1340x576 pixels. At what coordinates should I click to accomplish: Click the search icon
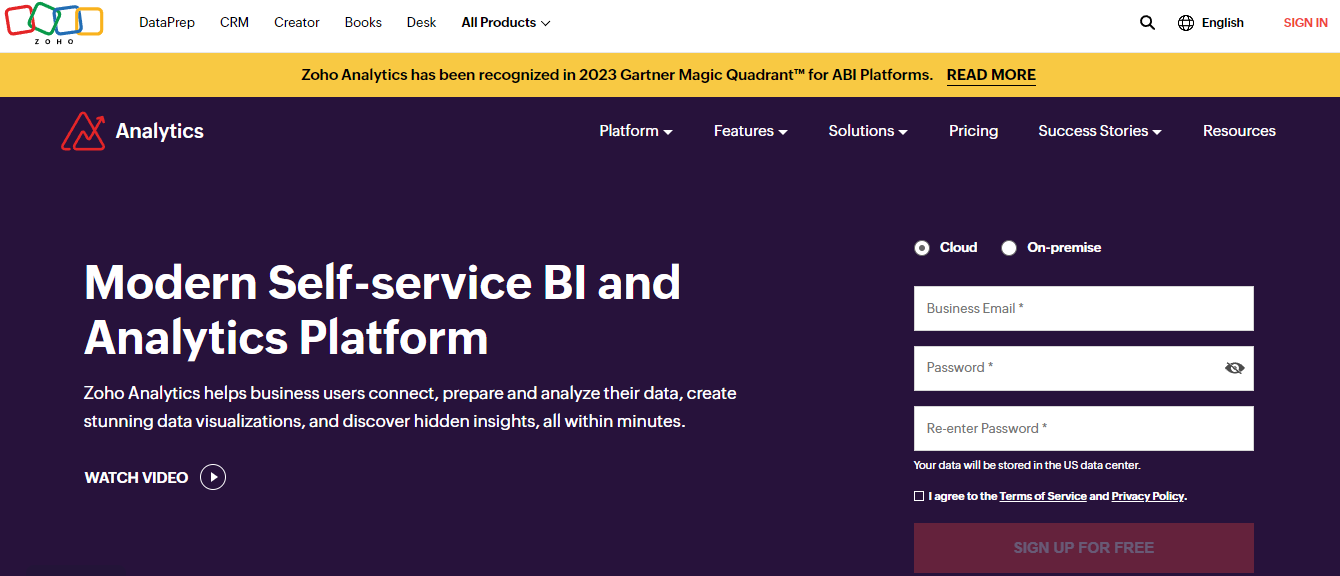coord(1146,22)
